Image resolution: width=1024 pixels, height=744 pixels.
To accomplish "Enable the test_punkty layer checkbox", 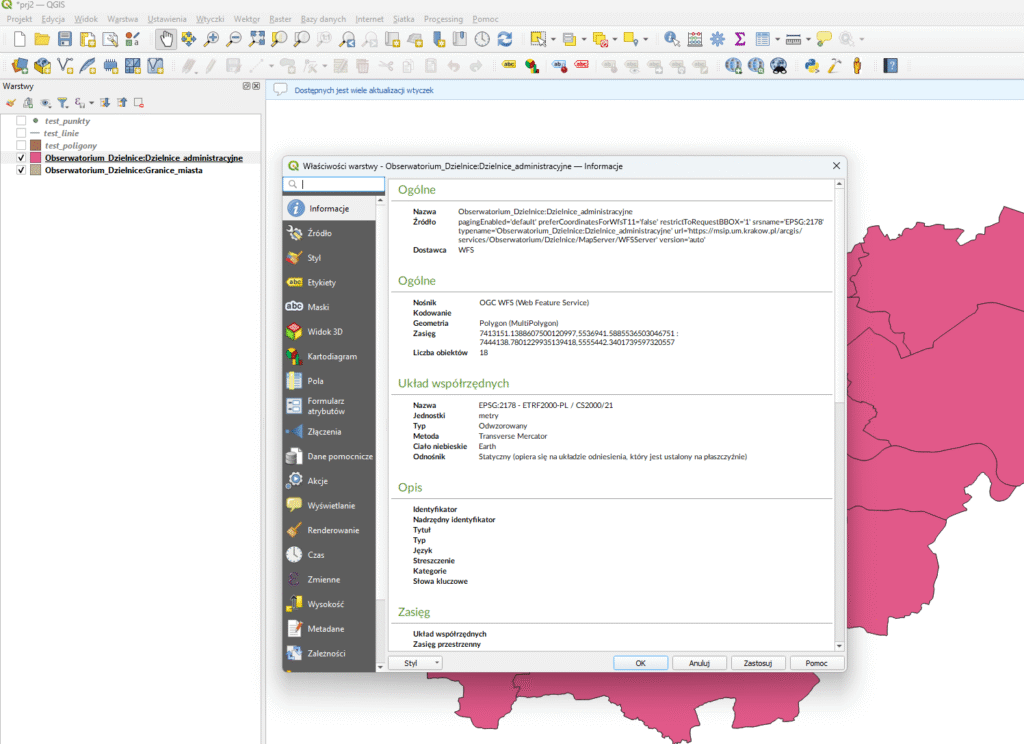I will click(21, 120).
